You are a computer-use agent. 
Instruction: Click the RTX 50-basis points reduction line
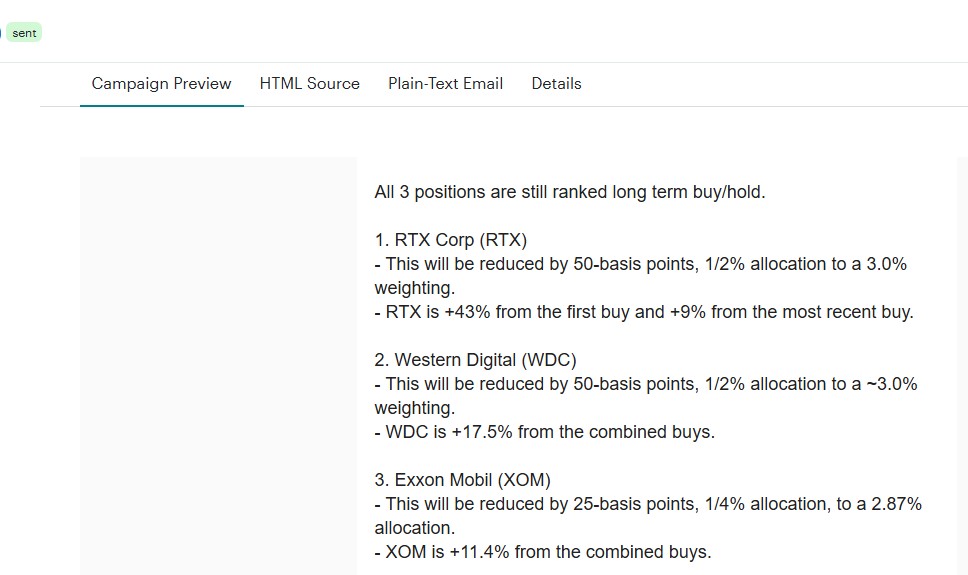tap(640, 264)
